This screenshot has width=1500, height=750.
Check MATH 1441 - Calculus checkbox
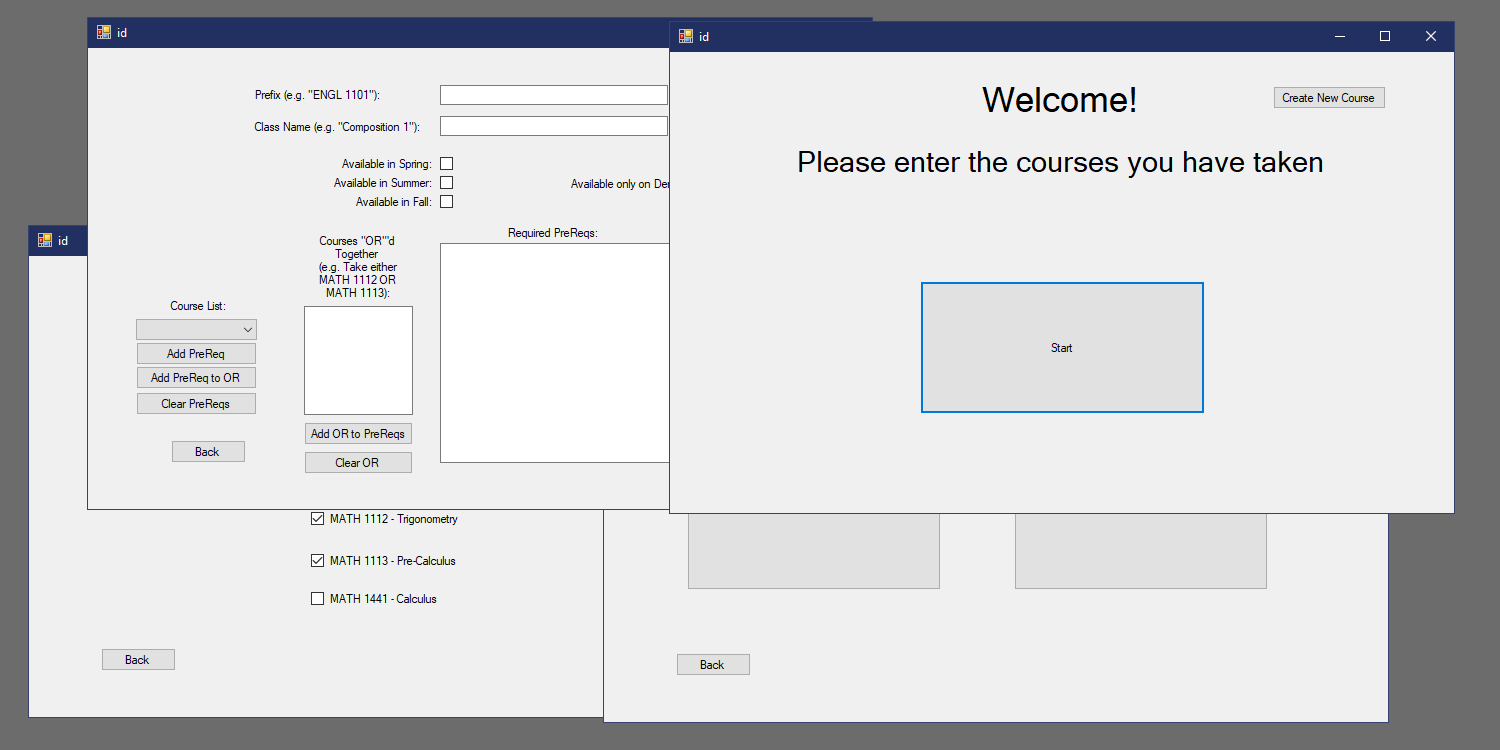[x=317, y=599]
